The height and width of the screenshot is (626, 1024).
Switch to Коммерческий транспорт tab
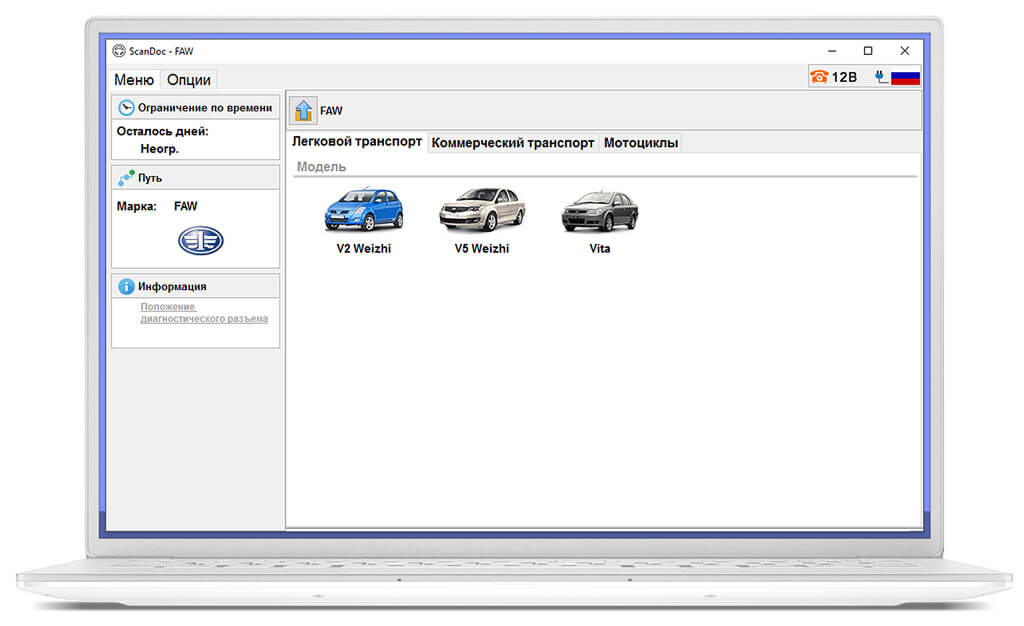coord(513,143)
